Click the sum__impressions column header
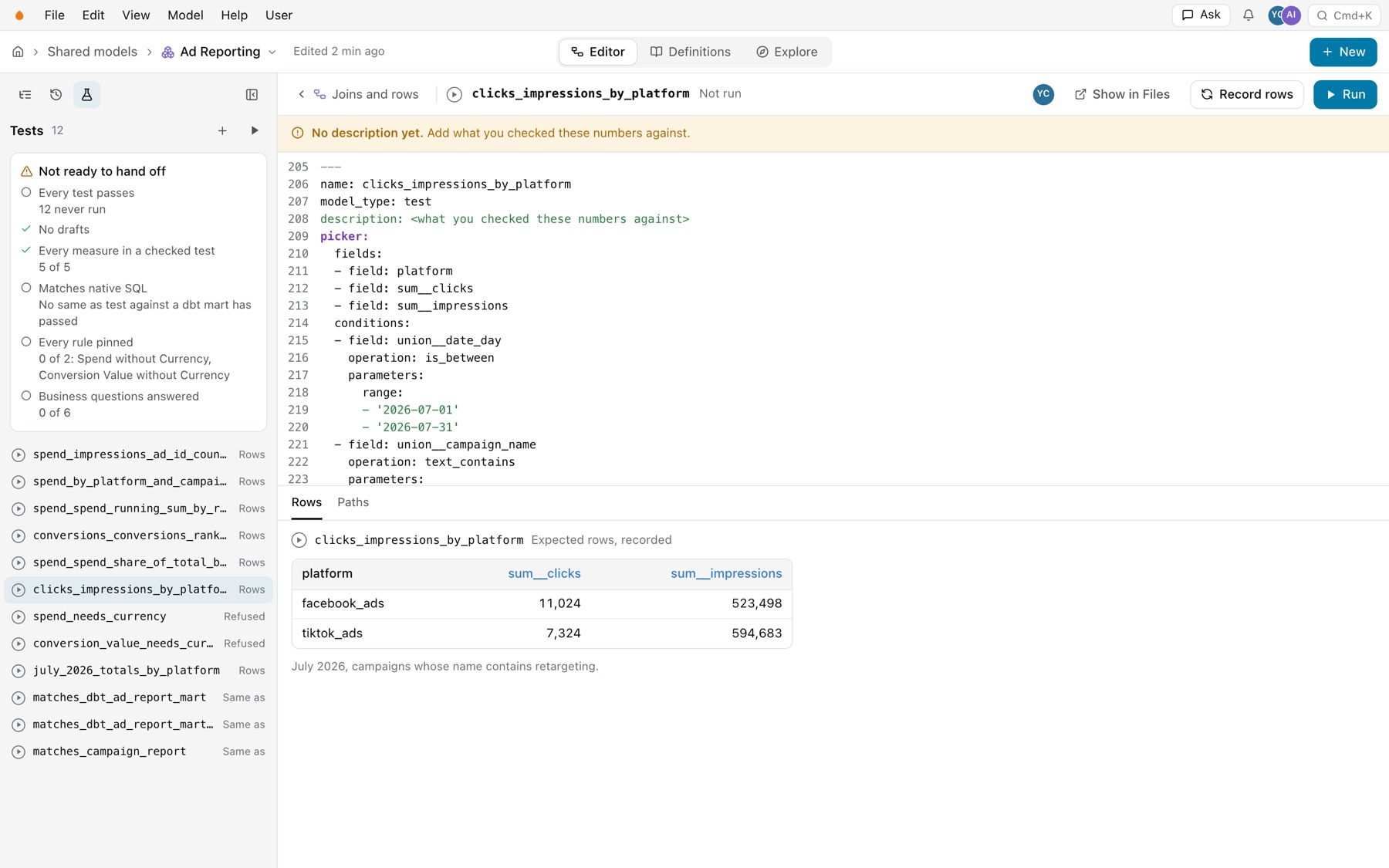Image resolution: width=1389 pixels, height=868 pixels. coord(726,573)
